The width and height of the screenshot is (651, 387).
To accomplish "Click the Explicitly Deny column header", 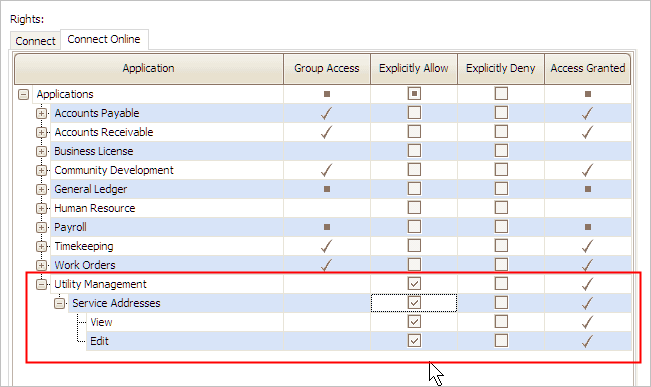I will tap(501, 69).
